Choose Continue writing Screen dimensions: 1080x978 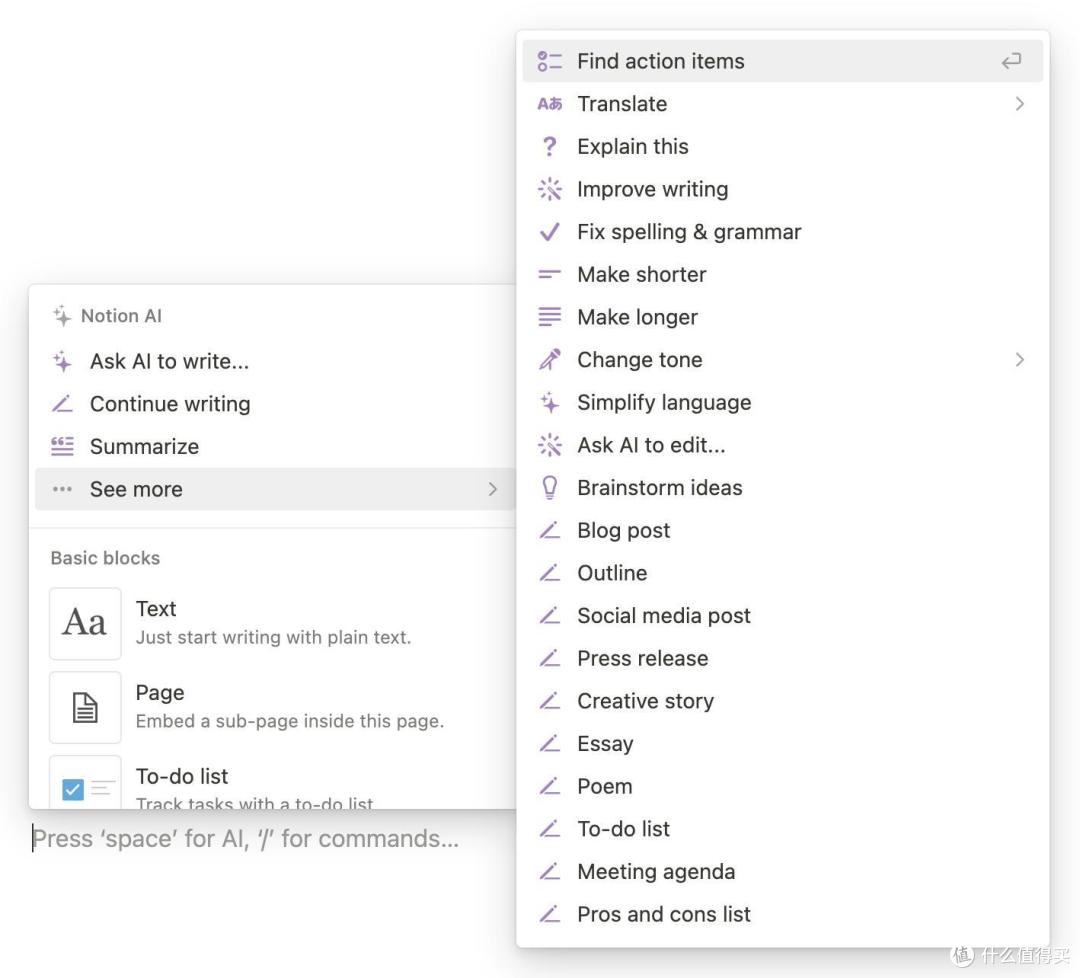click(x=274, y=404)
